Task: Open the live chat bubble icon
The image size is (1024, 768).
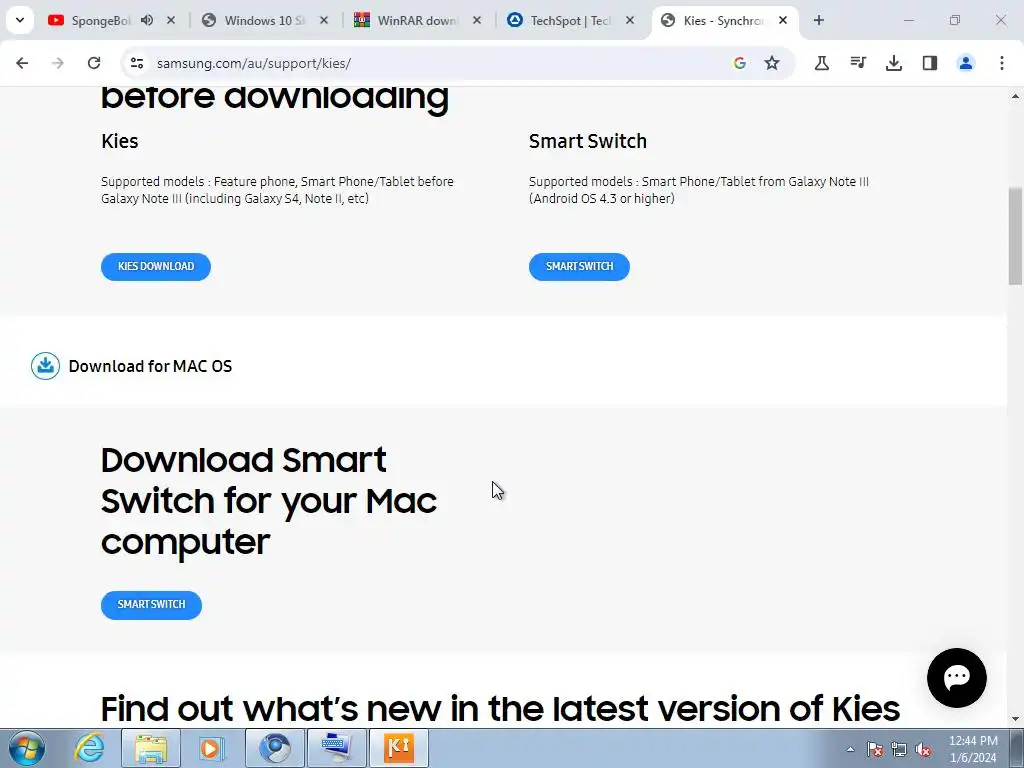Action: click(x=957, y=678)
